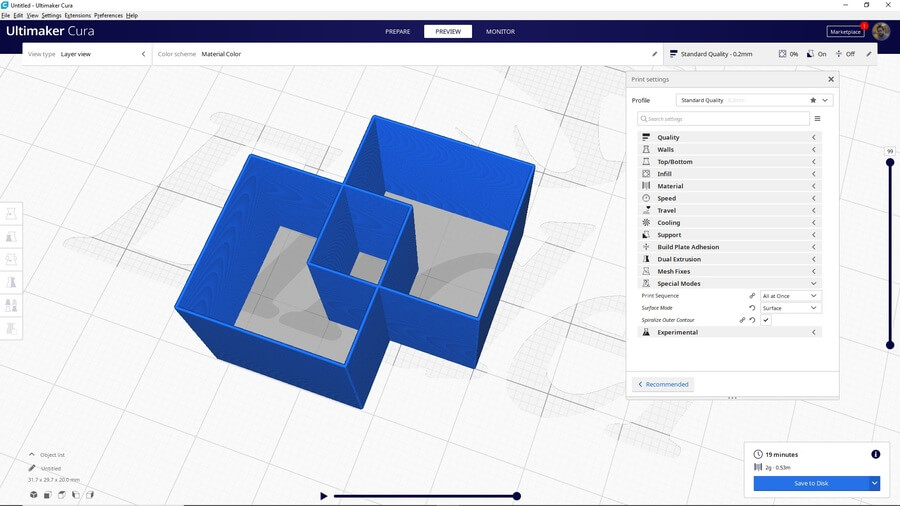Expand the Walls settings category

(x=730, y=149)
